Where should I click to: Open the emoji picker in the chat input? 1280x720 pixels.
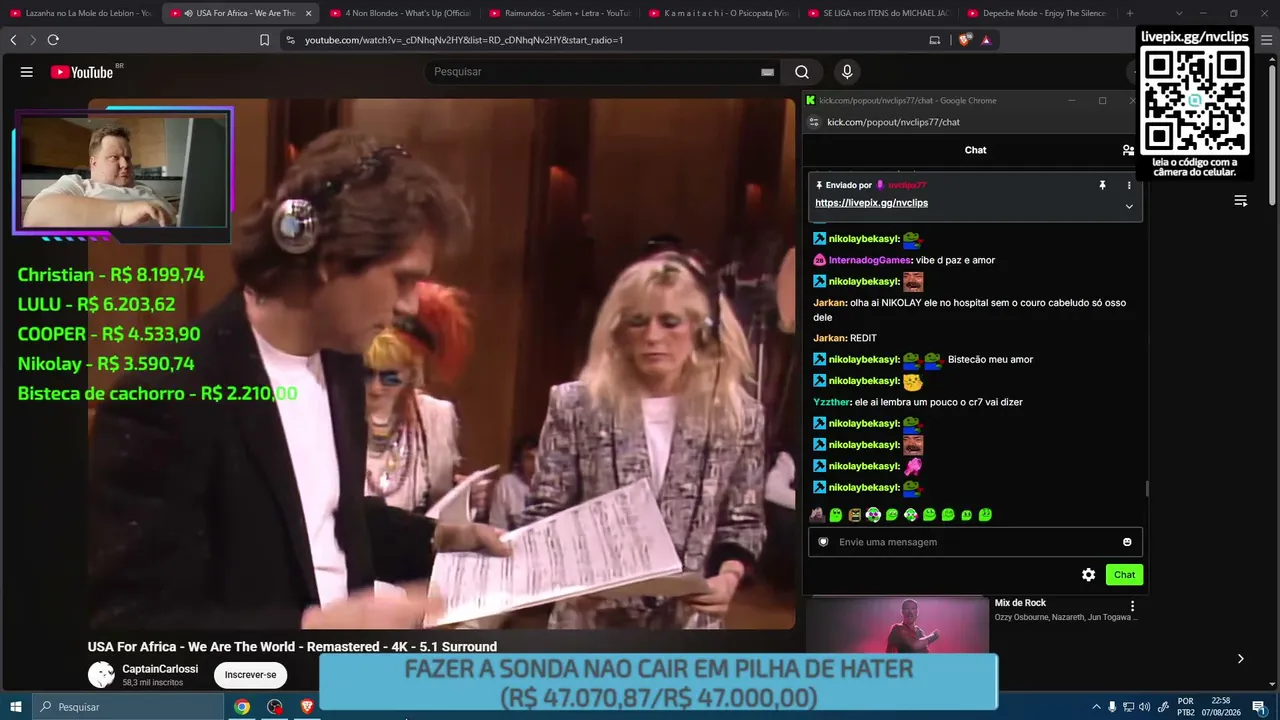pyautogui.click(x=1127, y=542)
